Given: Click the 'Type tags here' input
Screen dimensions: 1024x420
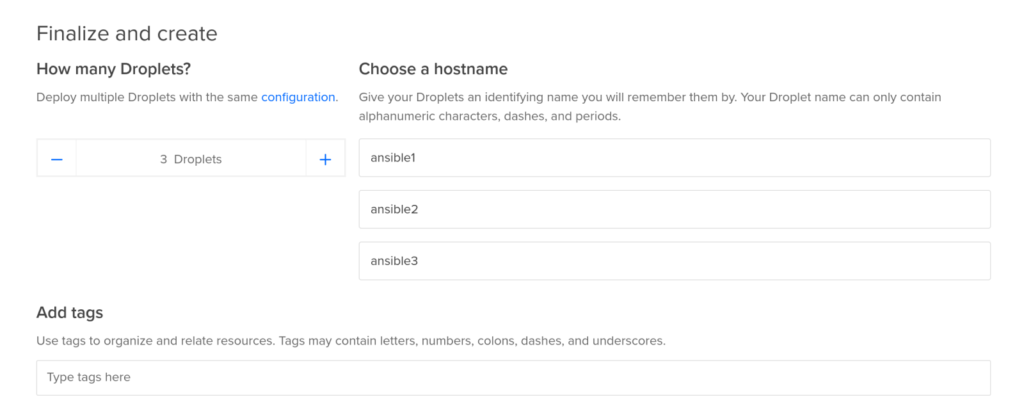Looking at the screenshot, I should click(x=513, y=377).
